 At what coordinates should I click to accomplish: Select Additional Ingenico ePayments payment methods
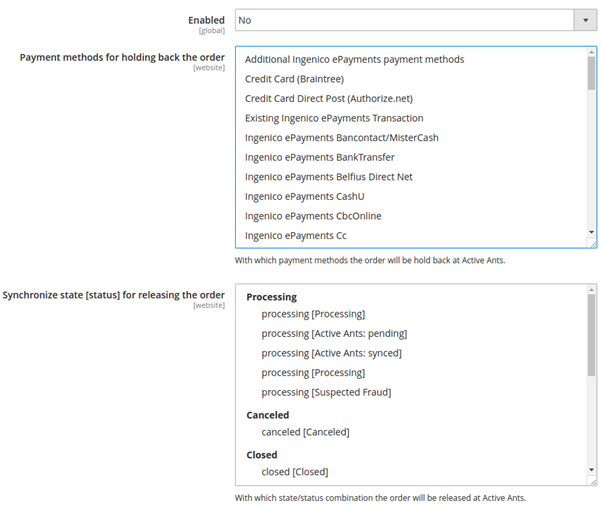[354, 60]
